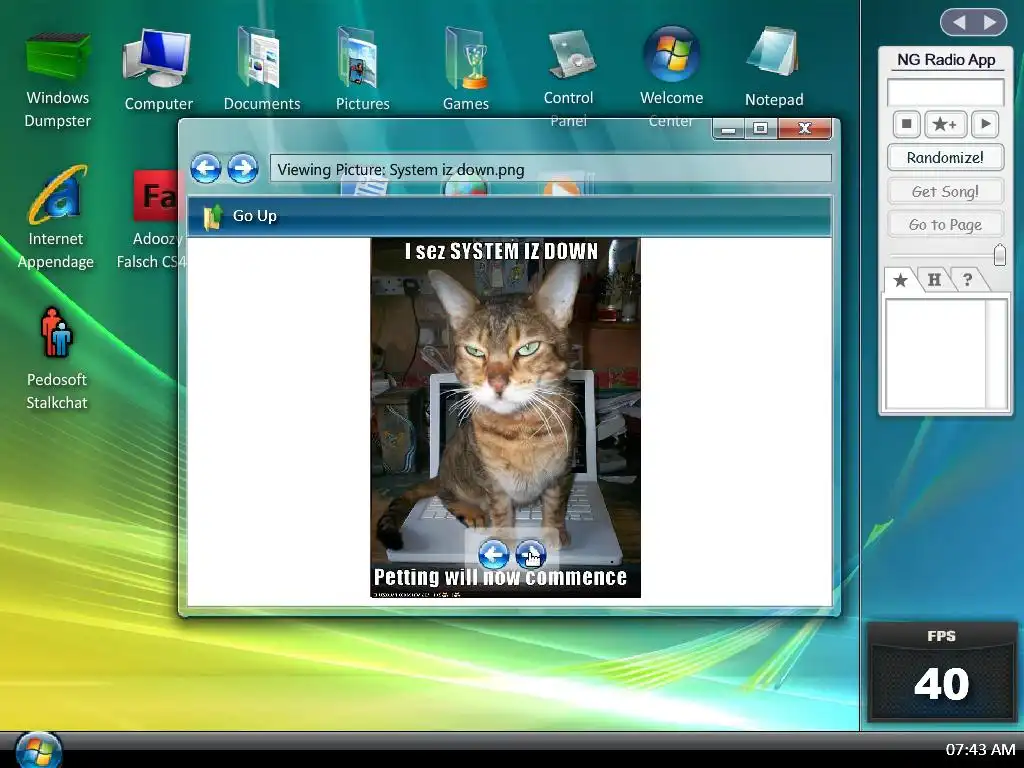Show next picture using overlay right arrow
The width and height of the screenshot is (1024, 768).
tap(530, 554)
